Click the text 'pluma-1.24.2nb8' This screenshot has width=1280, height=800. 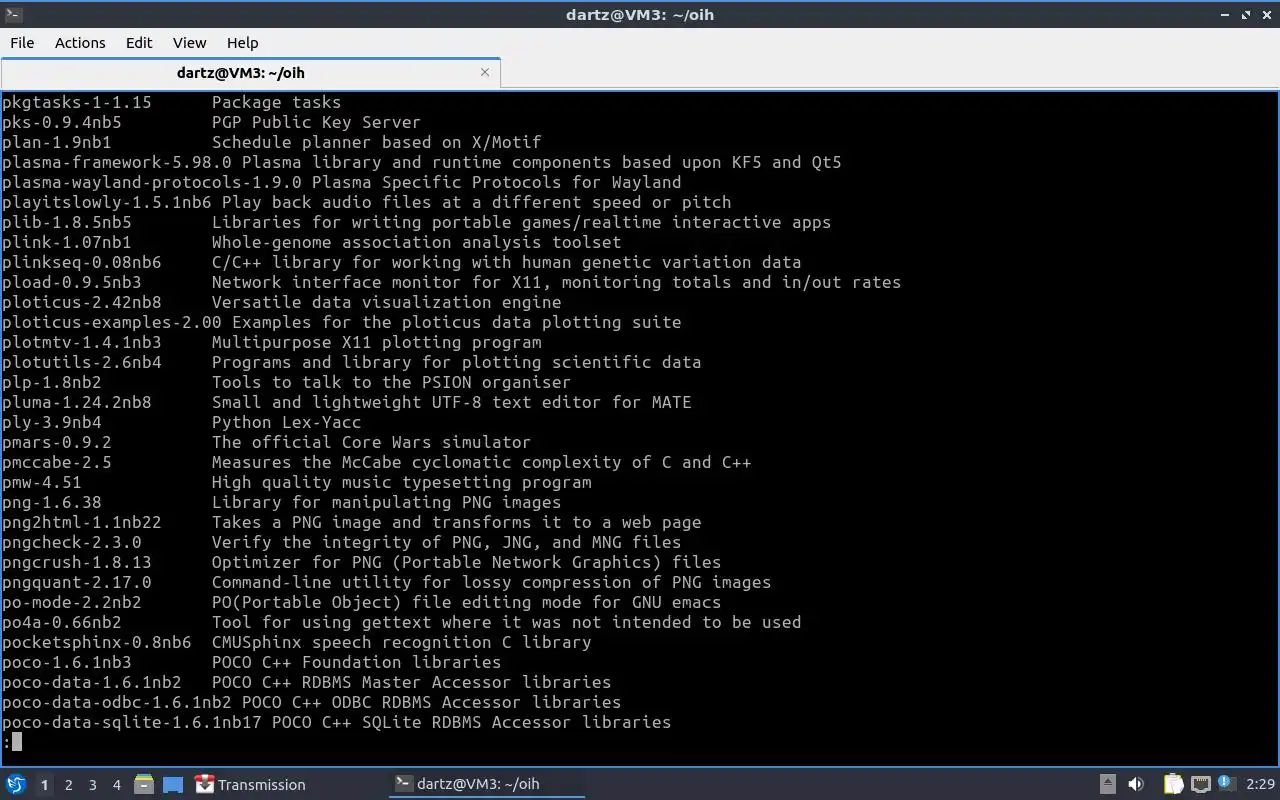[x=77, y=402]
